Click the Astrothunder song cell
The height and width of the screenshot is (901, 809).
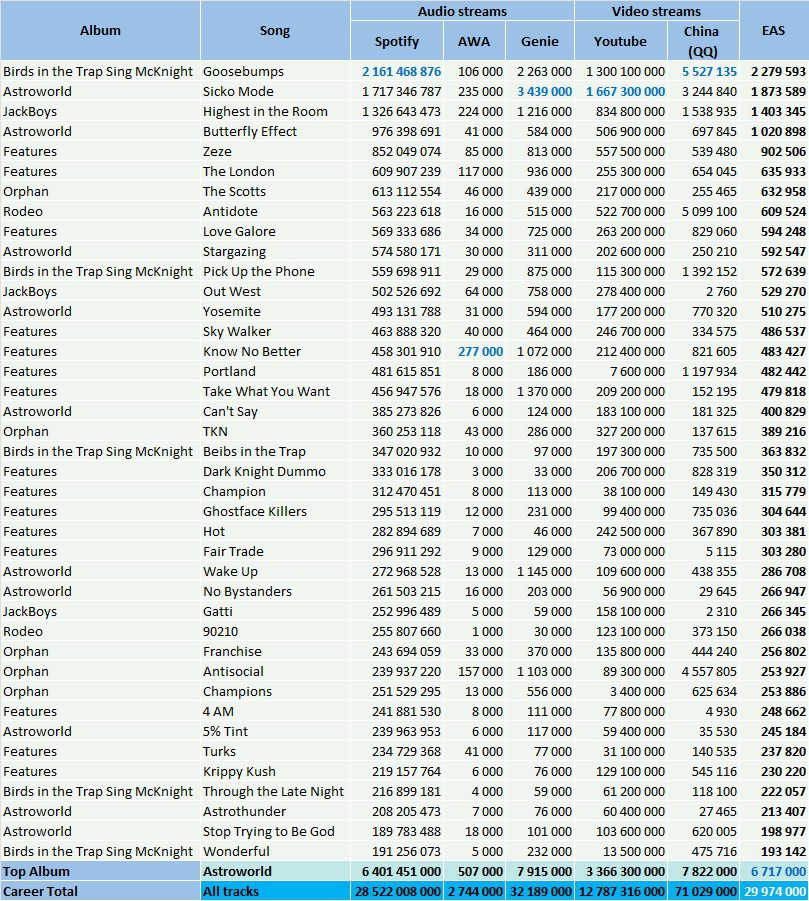click(x=275, y=811)
